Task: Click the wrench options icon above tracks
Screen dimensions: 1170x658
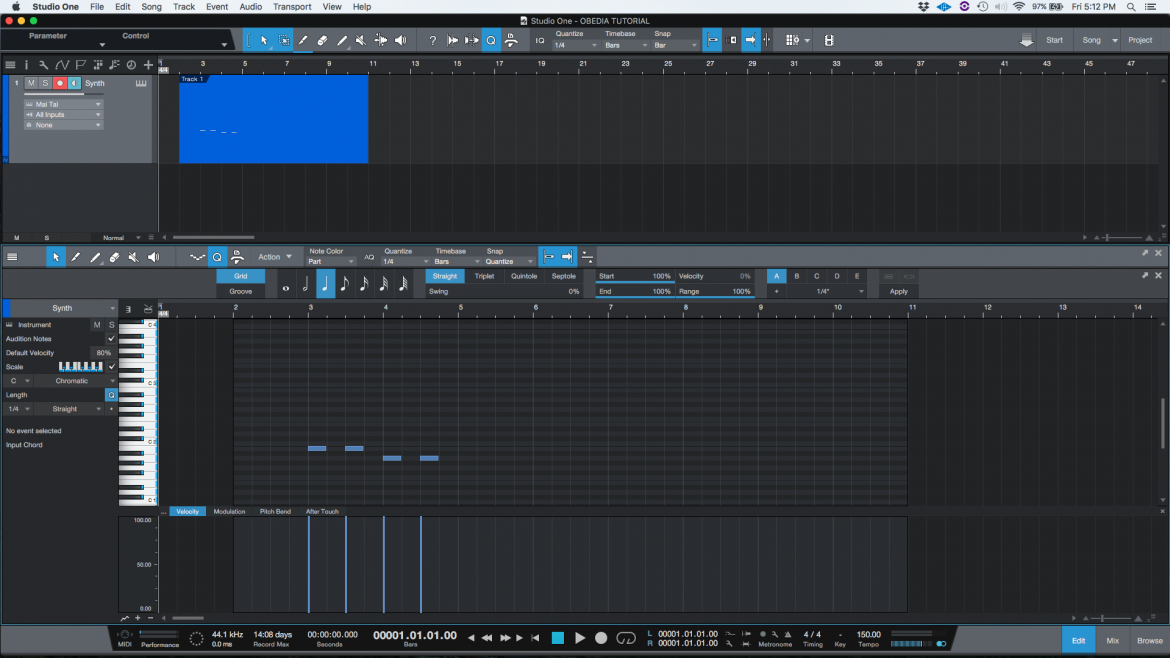Action: pyautogui.click(x=43, y=65)
